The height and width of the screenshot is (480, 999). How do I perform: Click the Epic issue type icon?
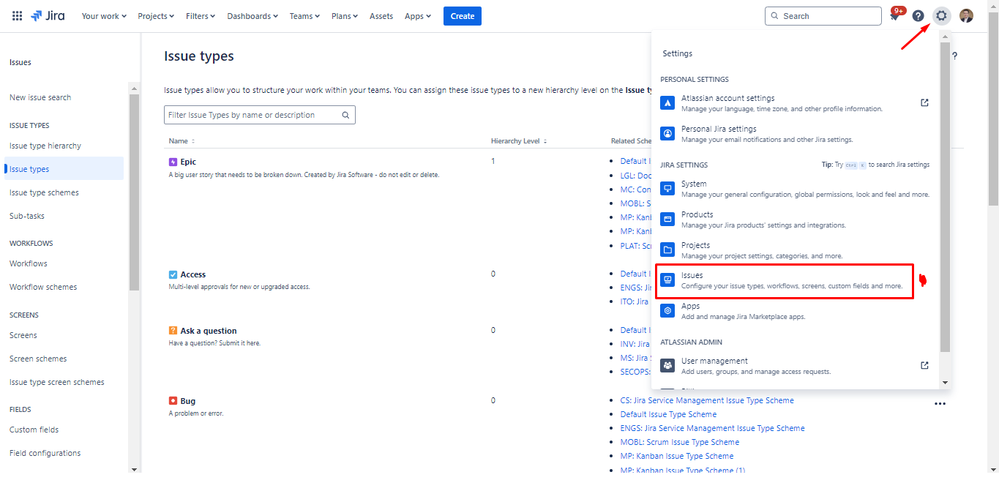pos(173,162)
